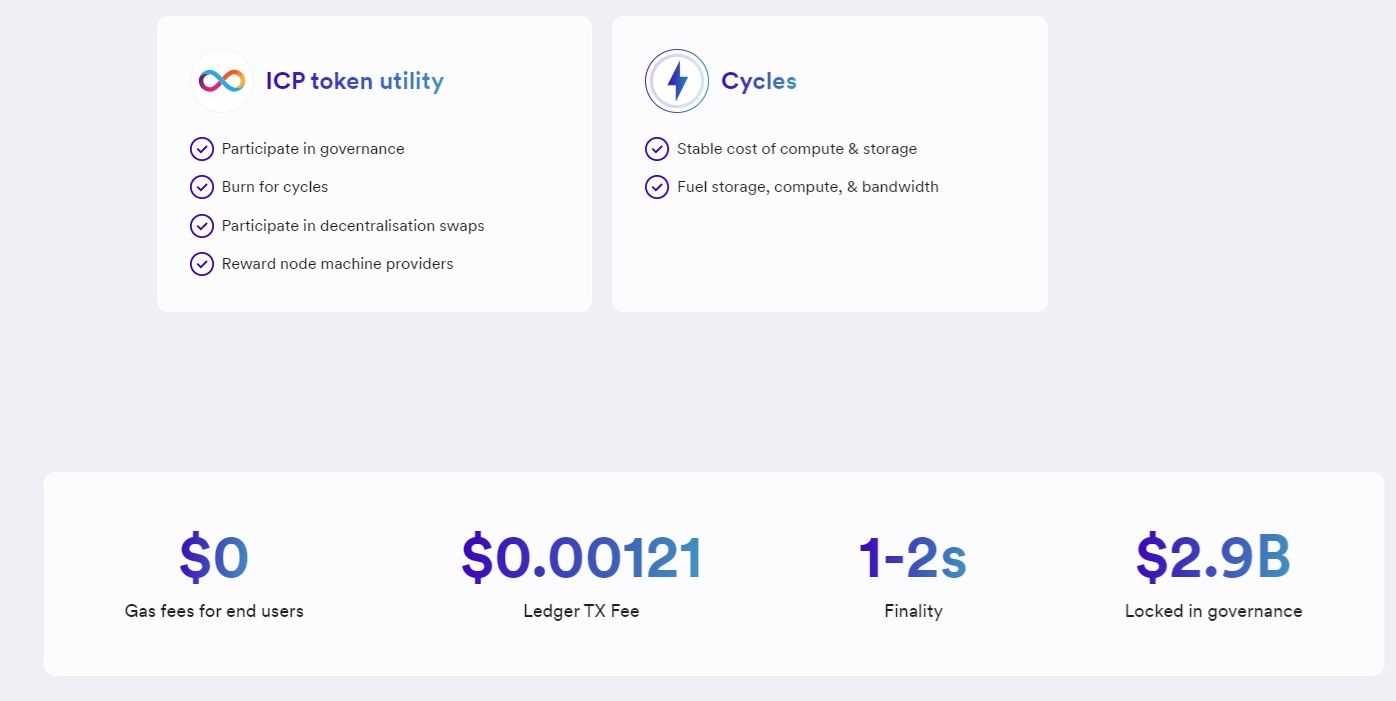Image resolution: width=1396 pixels, height=701 pixels.
Task: Click checkmark beside Stable cost of compute
Action: click(657, 149)
